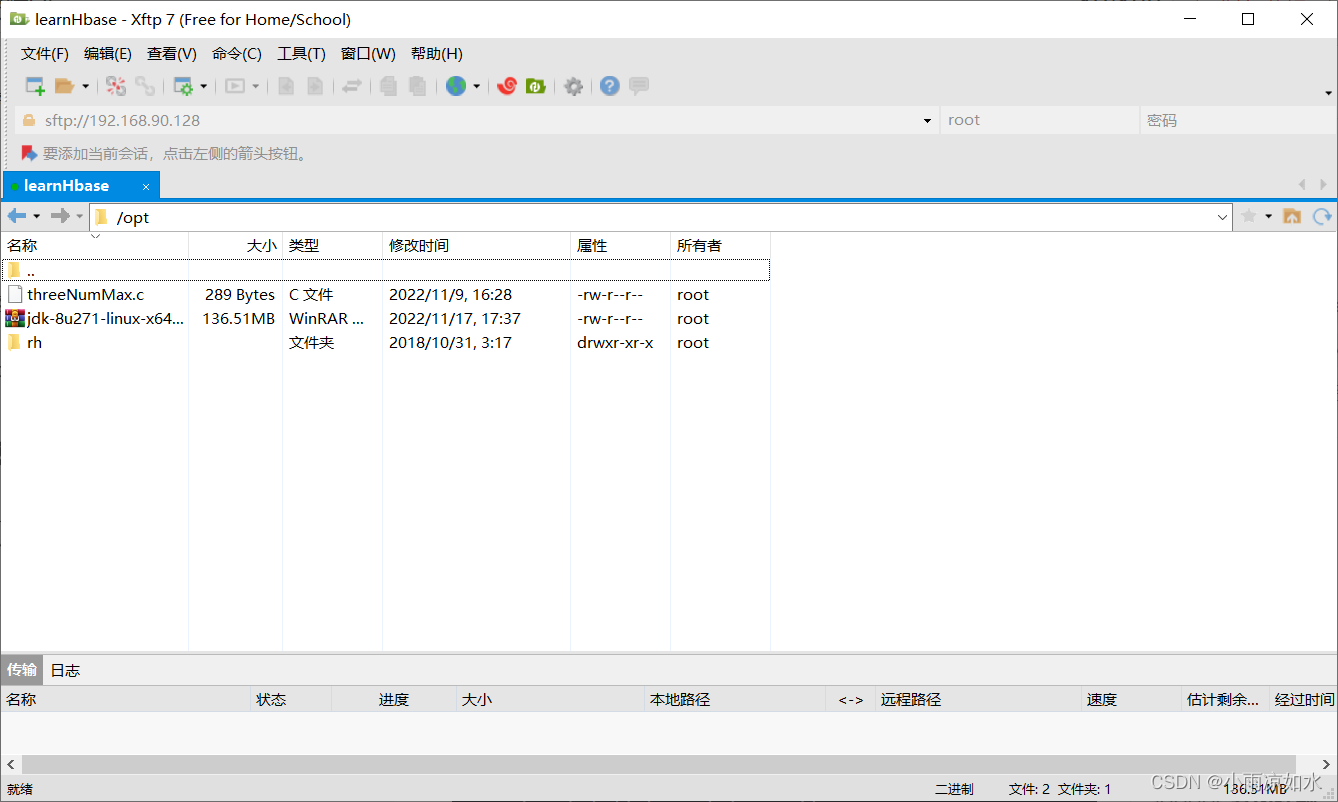Viewport: 1338px width, 802px height.
Task: Click the Back navigation arrow
Action: 17,216
